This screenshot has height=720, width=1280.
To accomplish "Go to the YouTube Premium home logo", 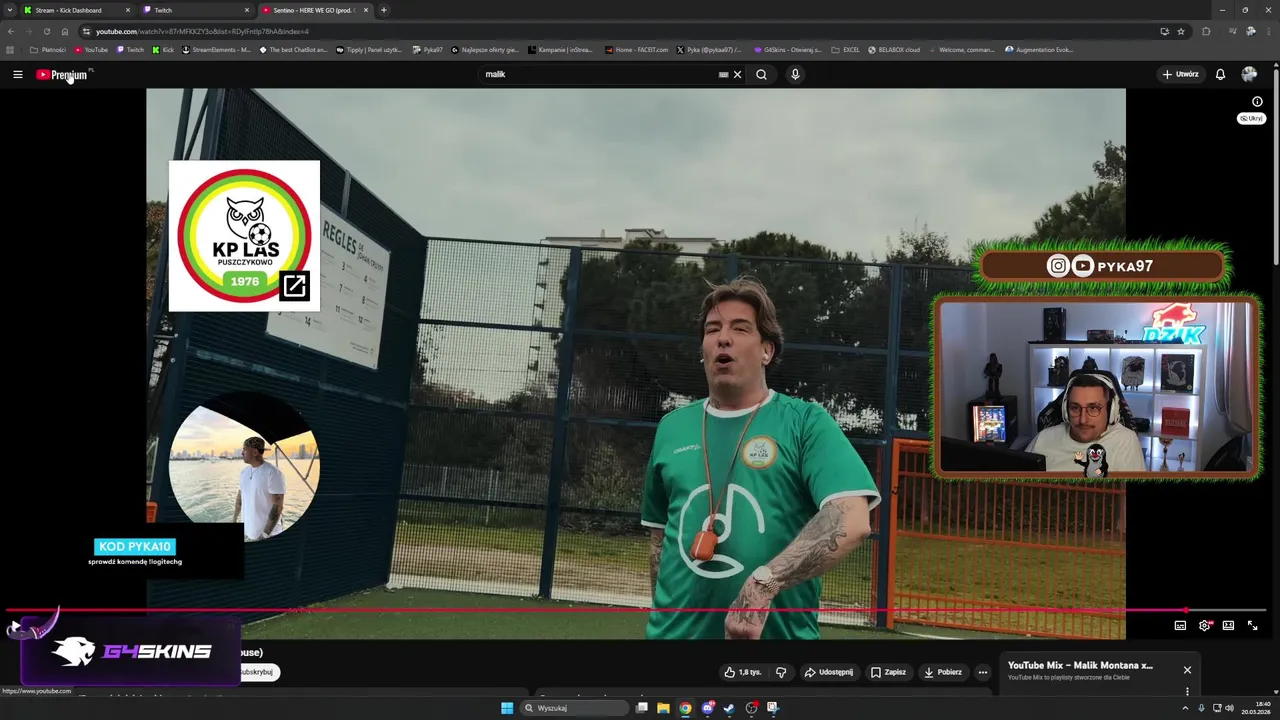I will point(62,75).
